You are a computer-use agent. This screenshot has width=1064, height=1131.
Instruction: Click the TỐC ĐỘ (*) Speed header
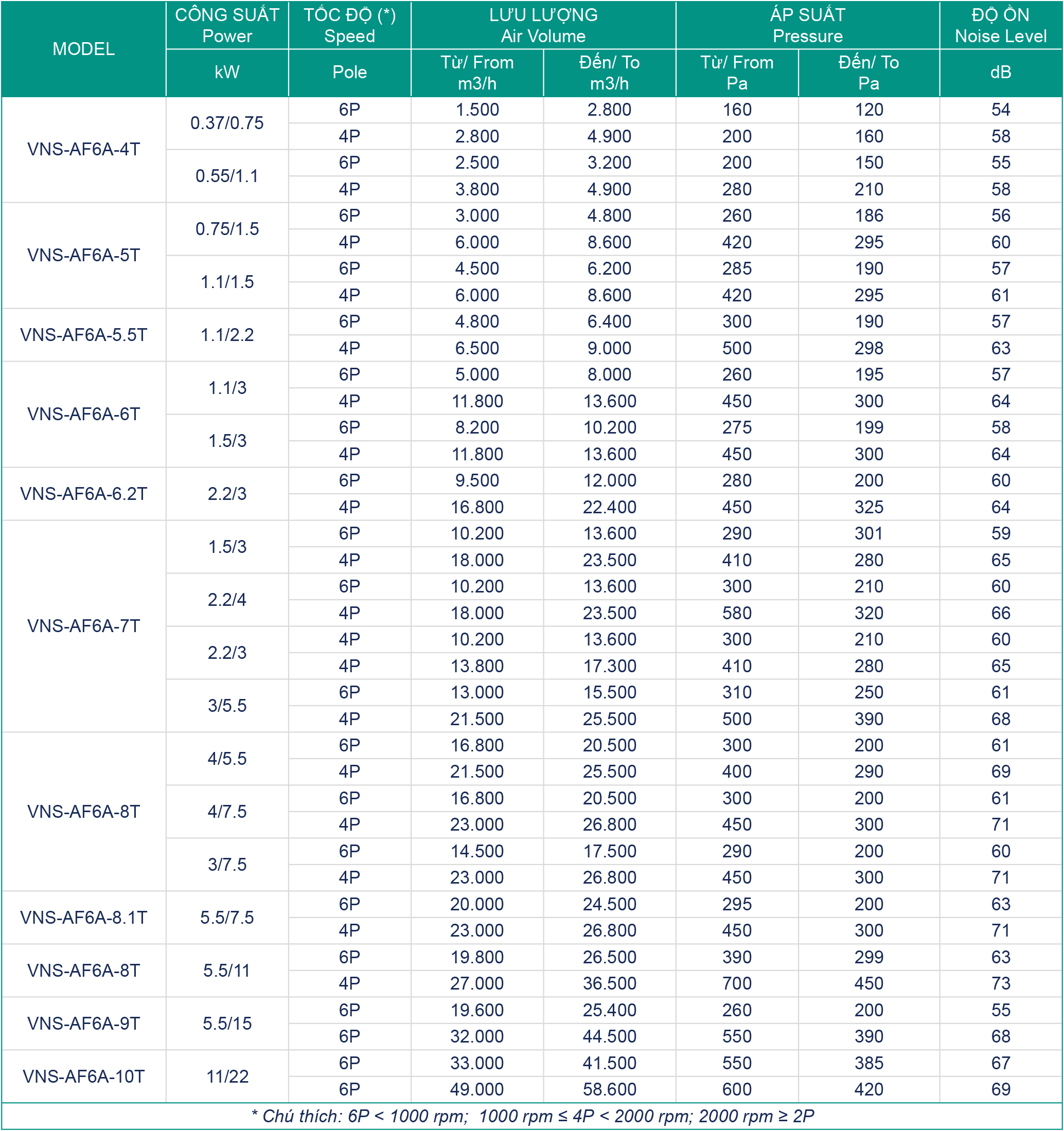[349, 25]
